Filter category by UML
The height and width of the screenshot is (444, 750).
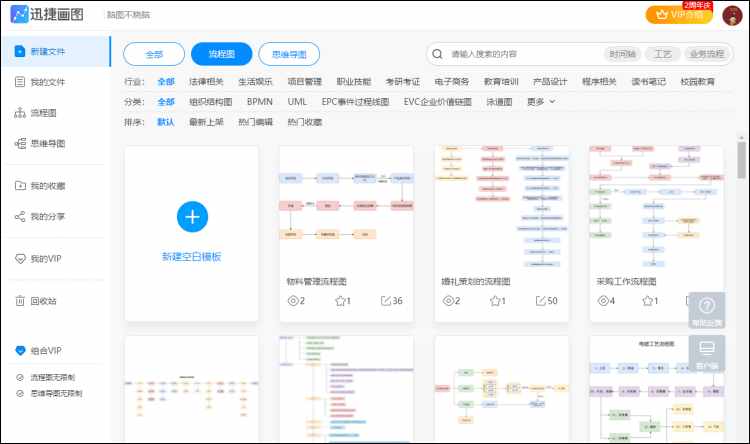coord(297,102)
